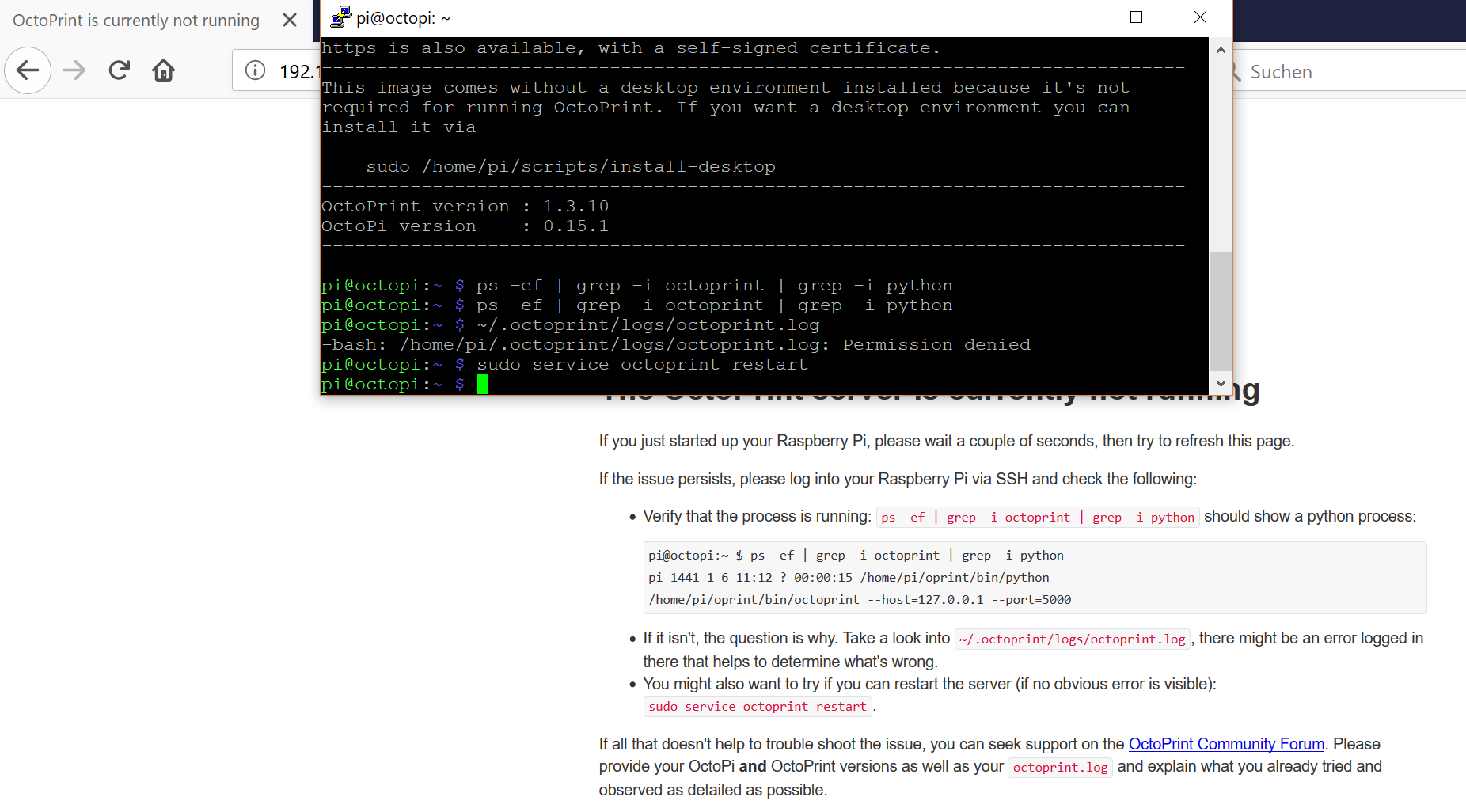Reload the current page
The width and height of the screenshot is (1466, 812).
(120, 70)
